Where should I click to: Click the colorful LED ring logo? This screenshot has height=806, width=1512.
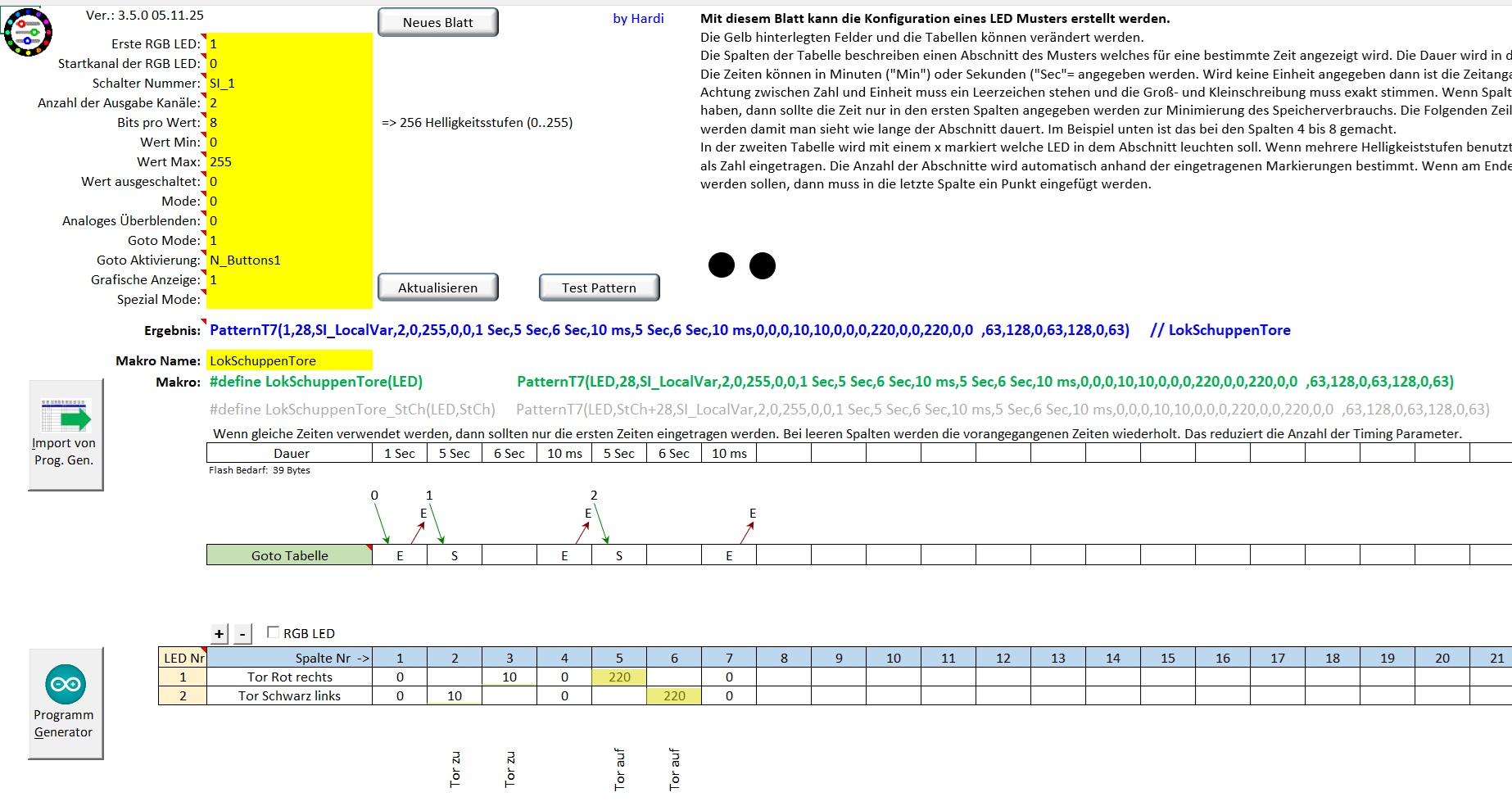(28, 33)
